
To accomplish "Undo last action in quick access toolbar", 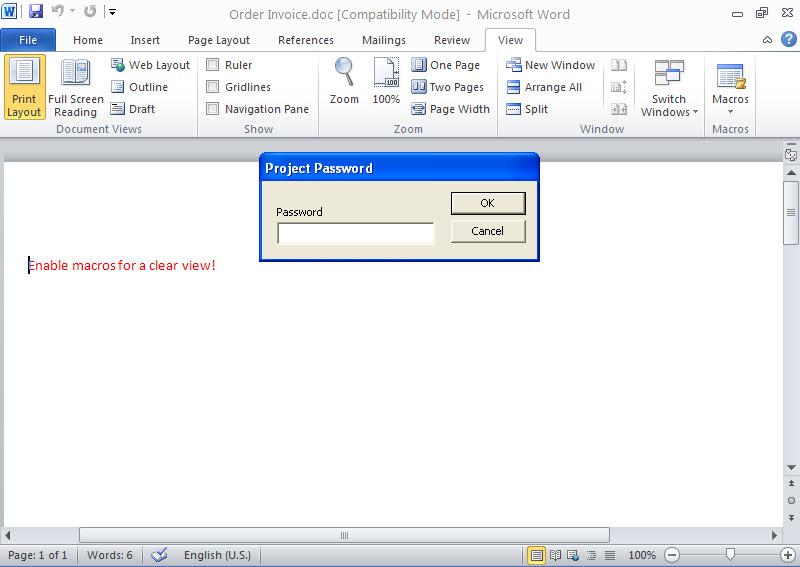I will [x=58, y=11].
